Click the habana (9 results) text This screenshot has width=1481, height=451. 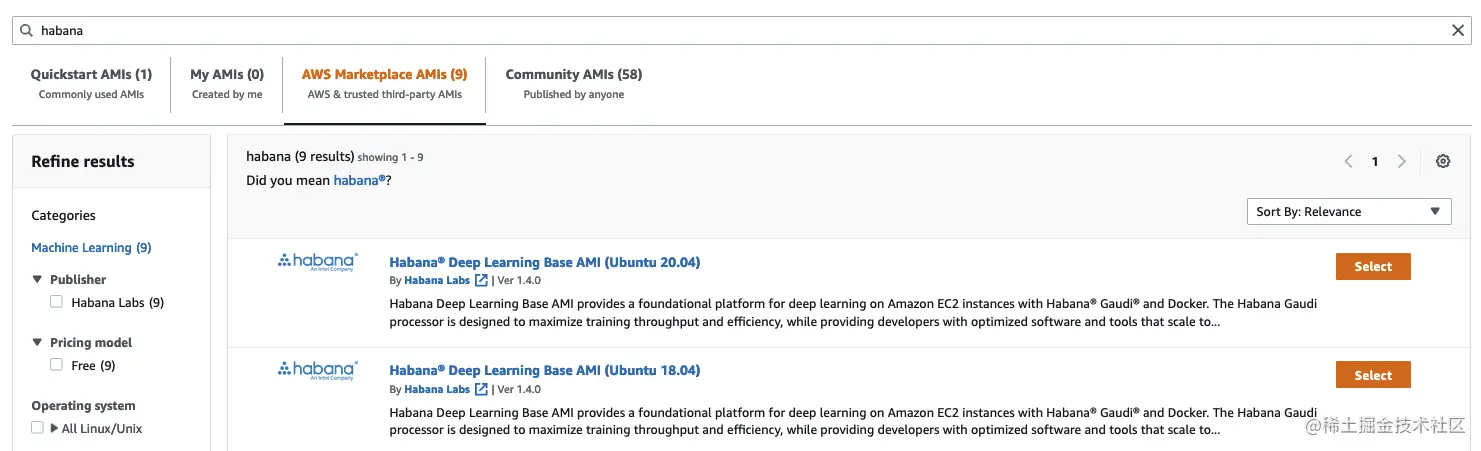(x=300, y=156)
